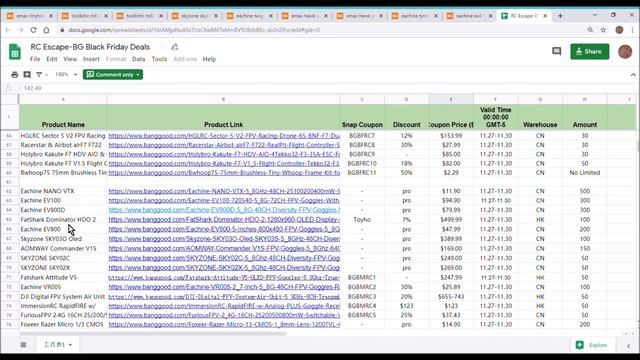The height and width of the screenshot is (360, 640).
Task: Expand the side panel arrow at bottom right
Action: [629, 346]
